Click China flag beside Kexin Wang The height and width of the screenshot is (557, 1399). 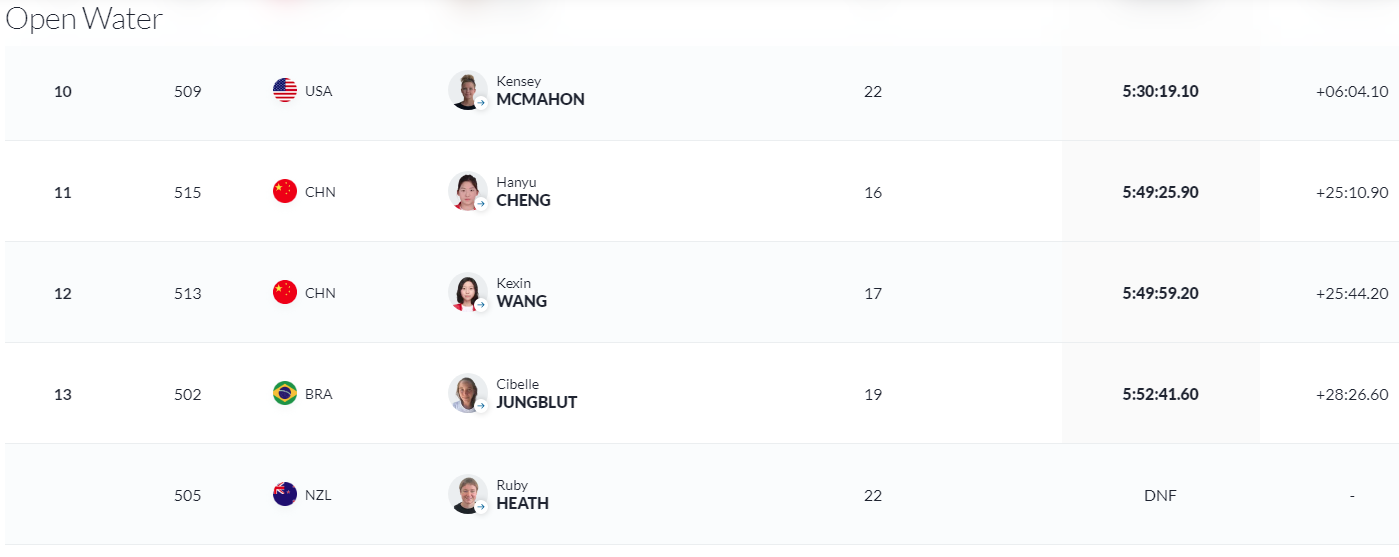coord(285,292)
